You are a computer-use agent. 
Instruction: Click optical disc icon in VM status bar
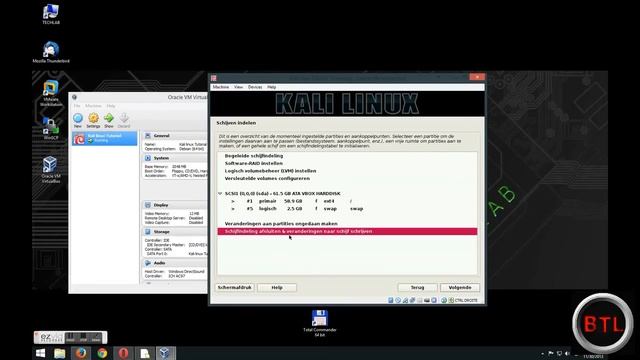click(x=398, y=300)
